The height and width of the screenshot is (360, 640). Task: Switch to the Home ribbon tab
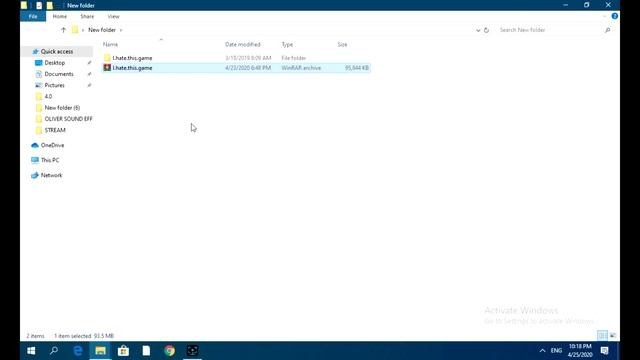60,16
